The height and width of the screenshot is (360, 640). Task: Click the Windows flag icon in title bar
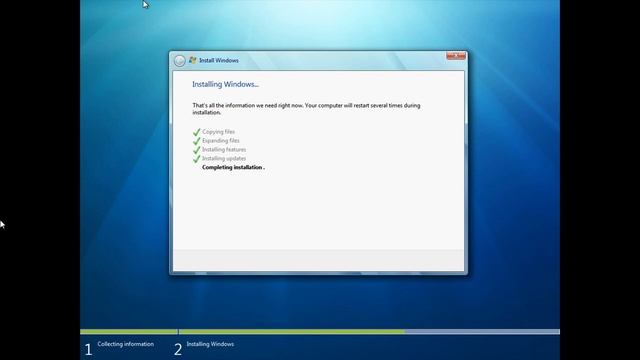point(193,60)
